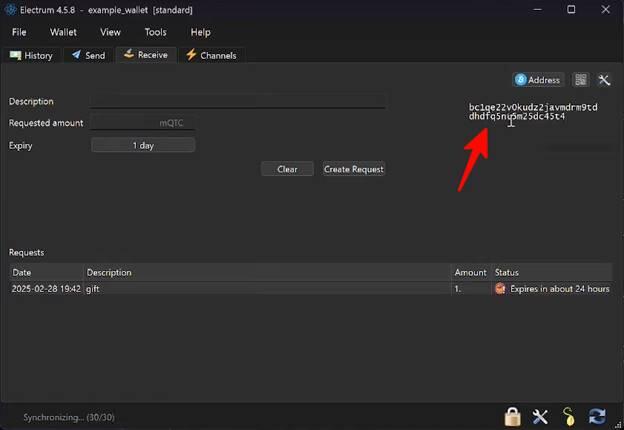Show the QR code view

[581, 80]
